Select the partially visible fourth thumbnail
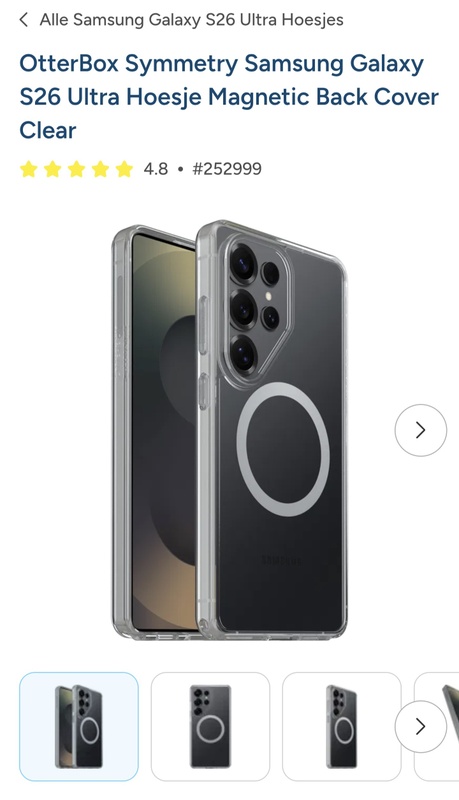459x800 pixels. pos(436,727)
